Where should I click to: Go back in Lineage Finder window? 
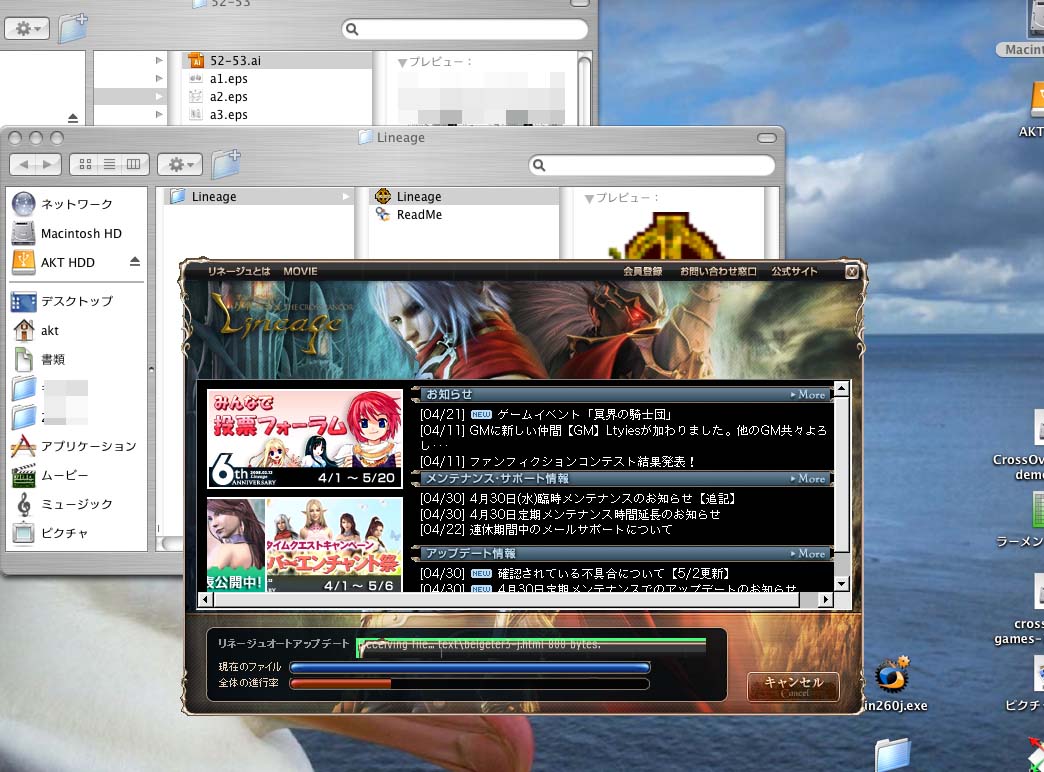click(23, 164)
